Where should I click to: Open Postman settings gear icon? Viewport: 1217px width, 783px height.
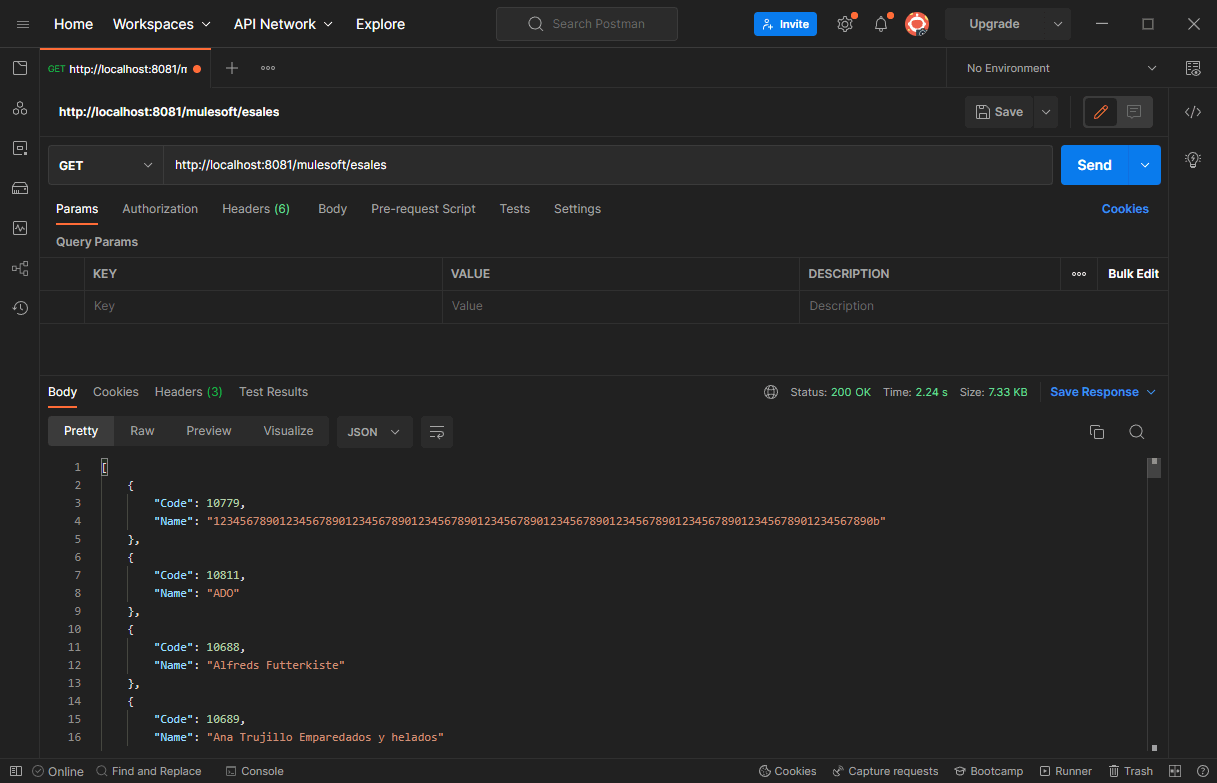pos(845,24)
